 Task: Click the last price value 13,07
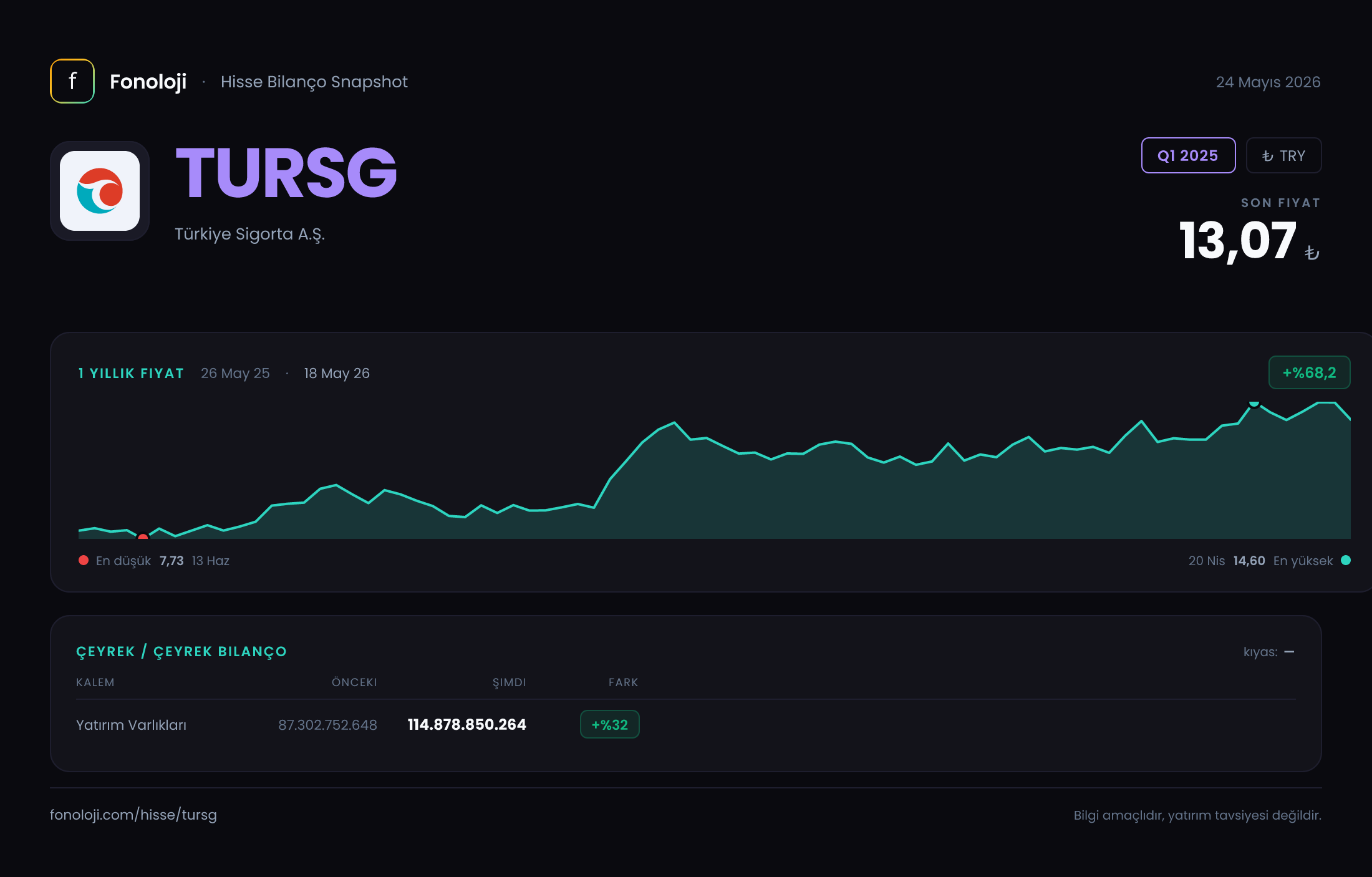[x=1237, y=241]
